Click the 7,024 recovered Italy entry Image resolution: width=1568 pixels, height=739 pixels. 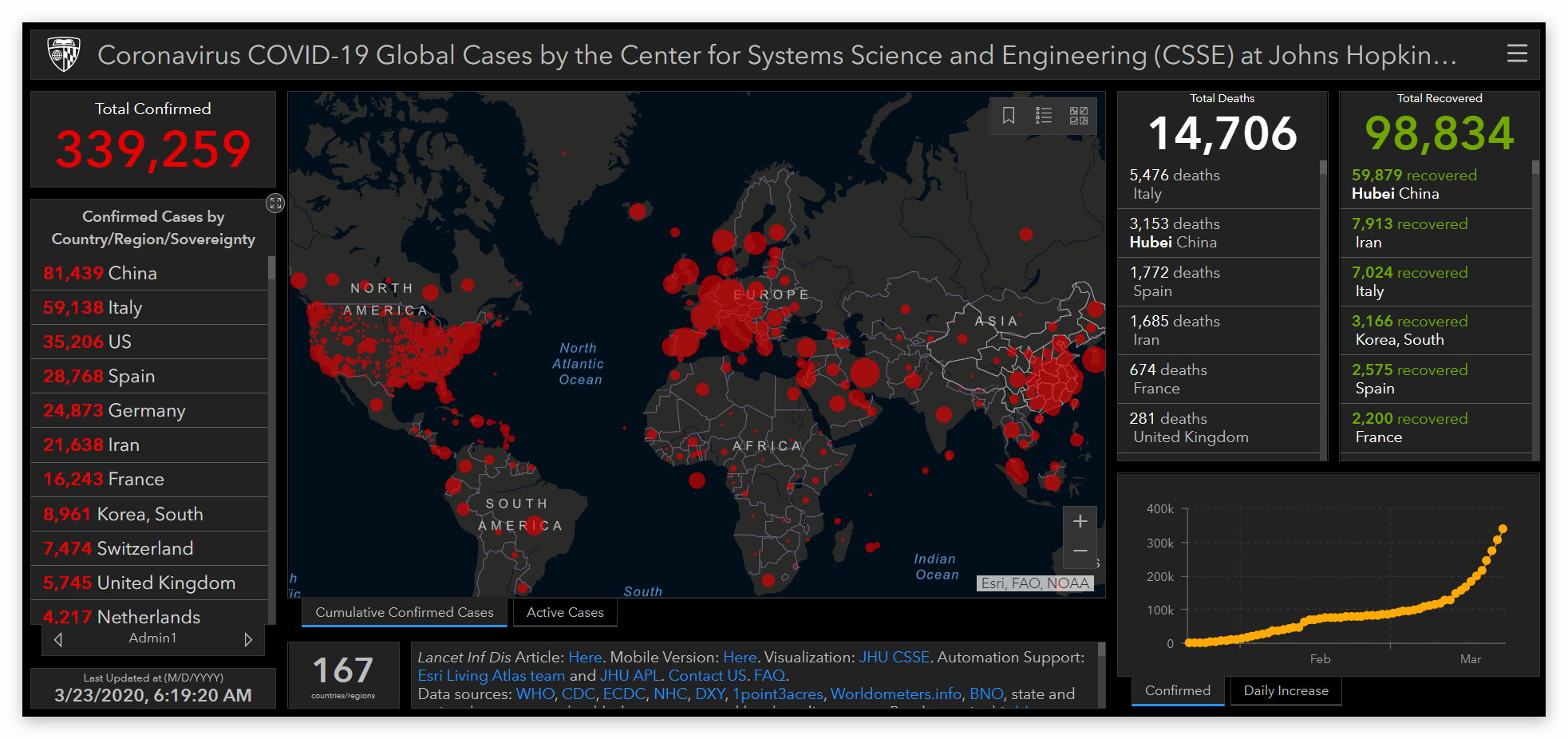pos(1436,282)
